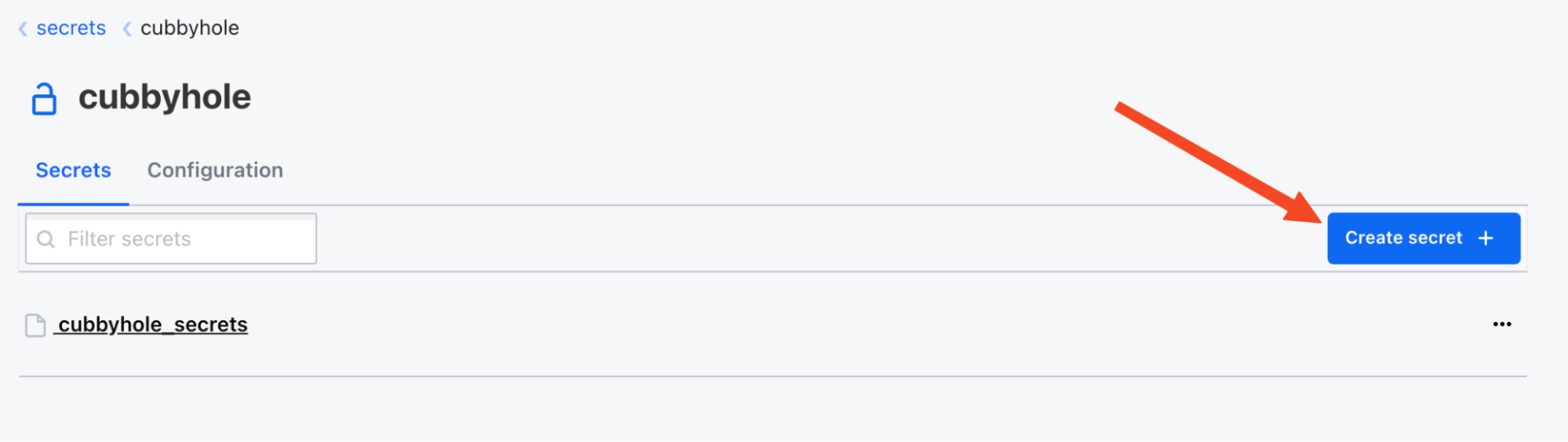Click the plus icon on Create secret
This screenshot has width=1568, height=442.
pyautogui.click(x=1486, y=238)
